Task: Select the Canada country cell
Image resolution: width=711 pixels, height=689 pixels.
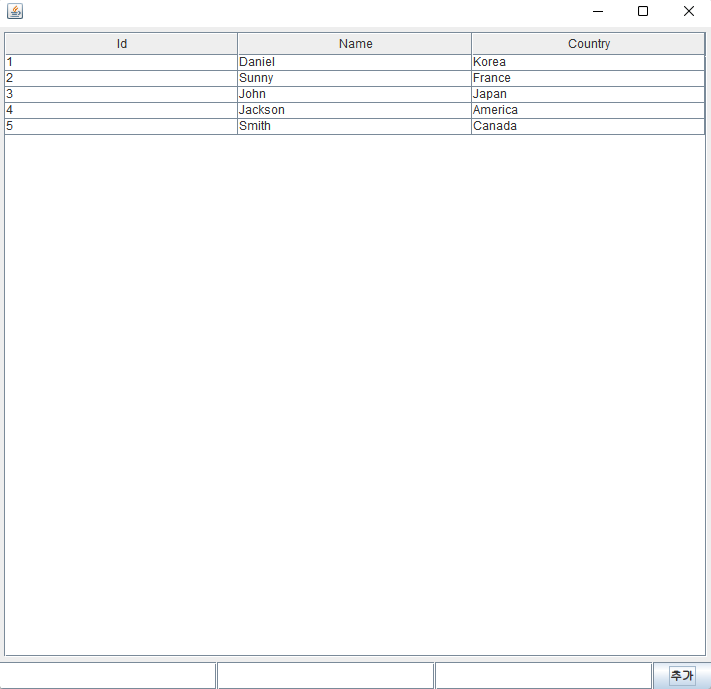Action: tap(588, 126)
